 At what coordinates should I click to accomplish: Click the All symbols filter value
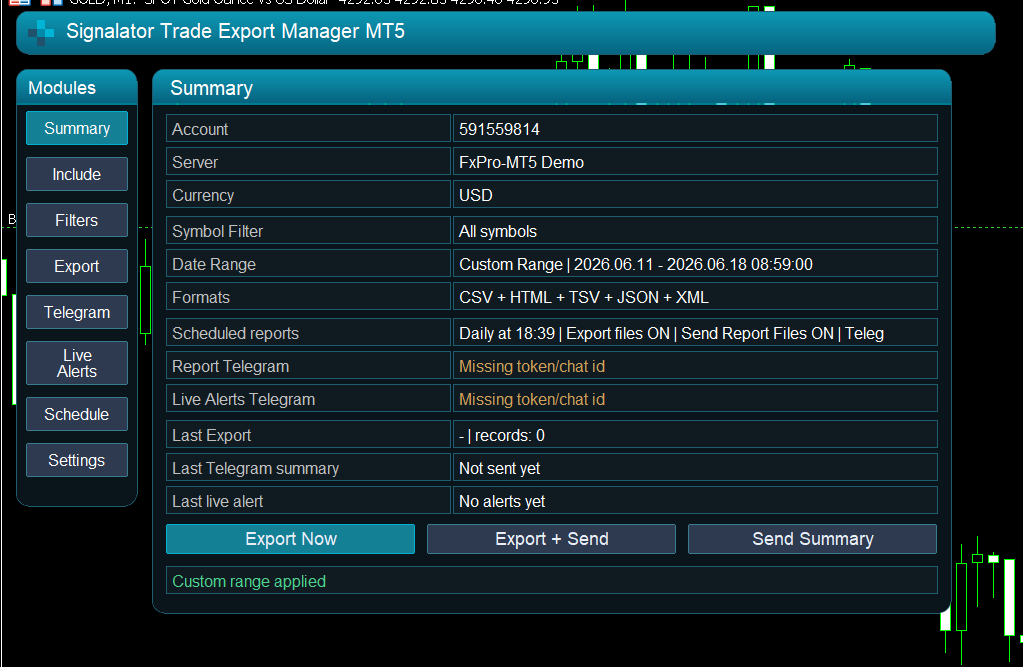coord(695,231)
